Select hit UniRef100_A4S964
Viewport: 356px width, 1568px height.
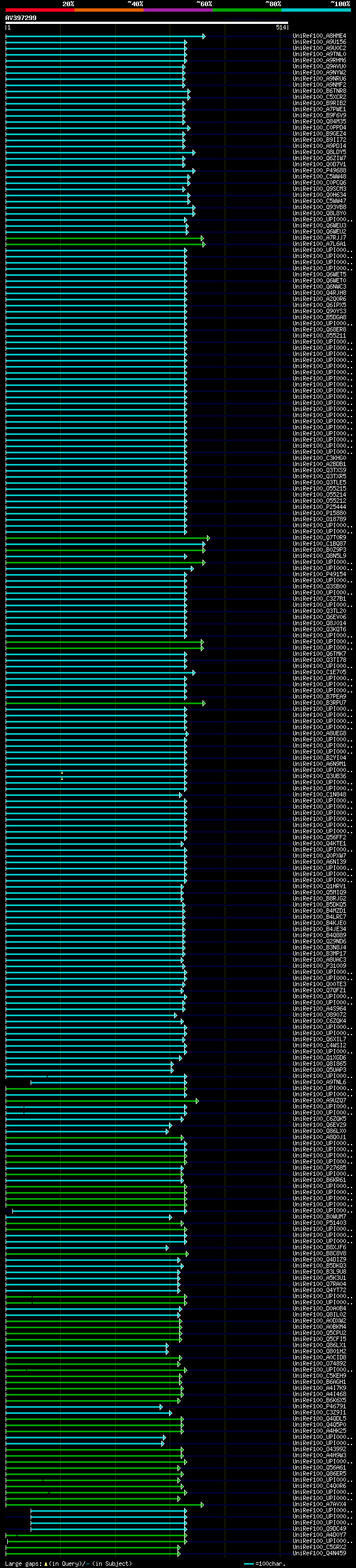(319, 1008)
